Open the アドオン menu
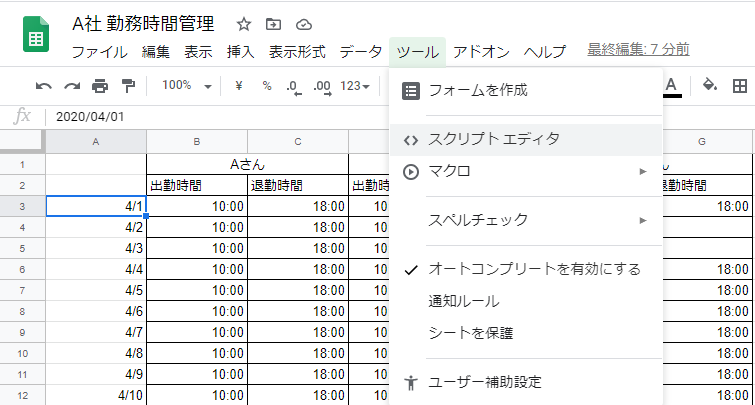 481,52
